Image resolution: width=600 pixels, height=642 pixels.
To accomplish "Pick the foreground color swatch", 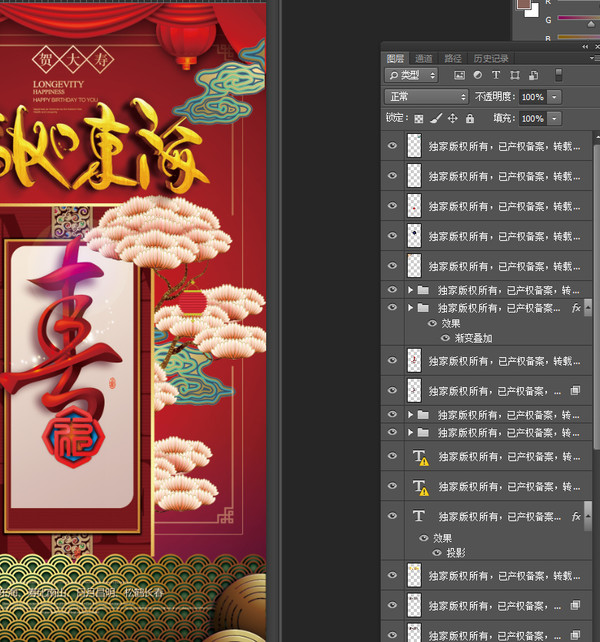I will (523, 4).
